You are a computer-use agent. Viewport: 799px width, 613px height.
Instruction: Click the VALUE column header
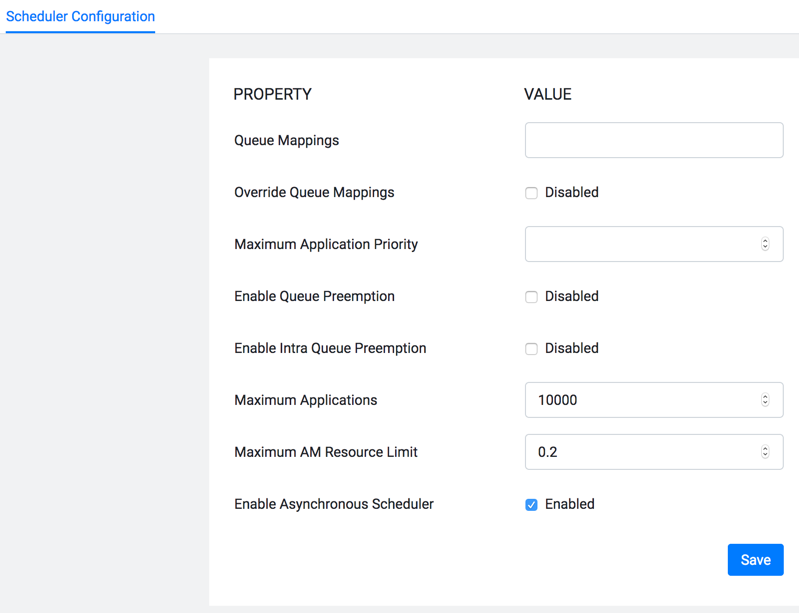pyautogui.click(x=547, y=95)
